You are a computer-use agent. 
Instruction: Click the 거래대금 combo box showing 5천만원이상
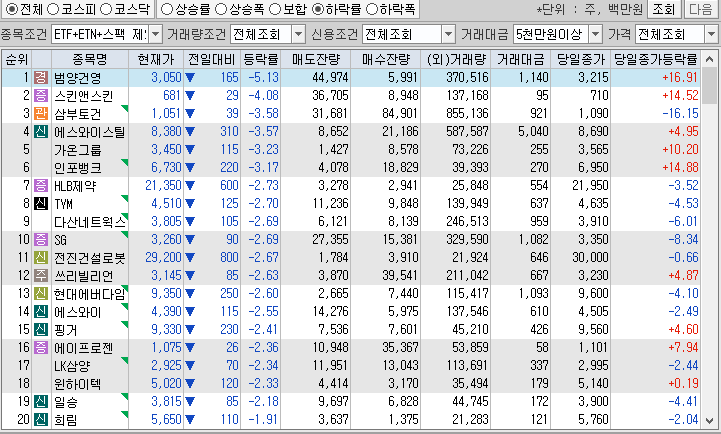tap(558, 34)
